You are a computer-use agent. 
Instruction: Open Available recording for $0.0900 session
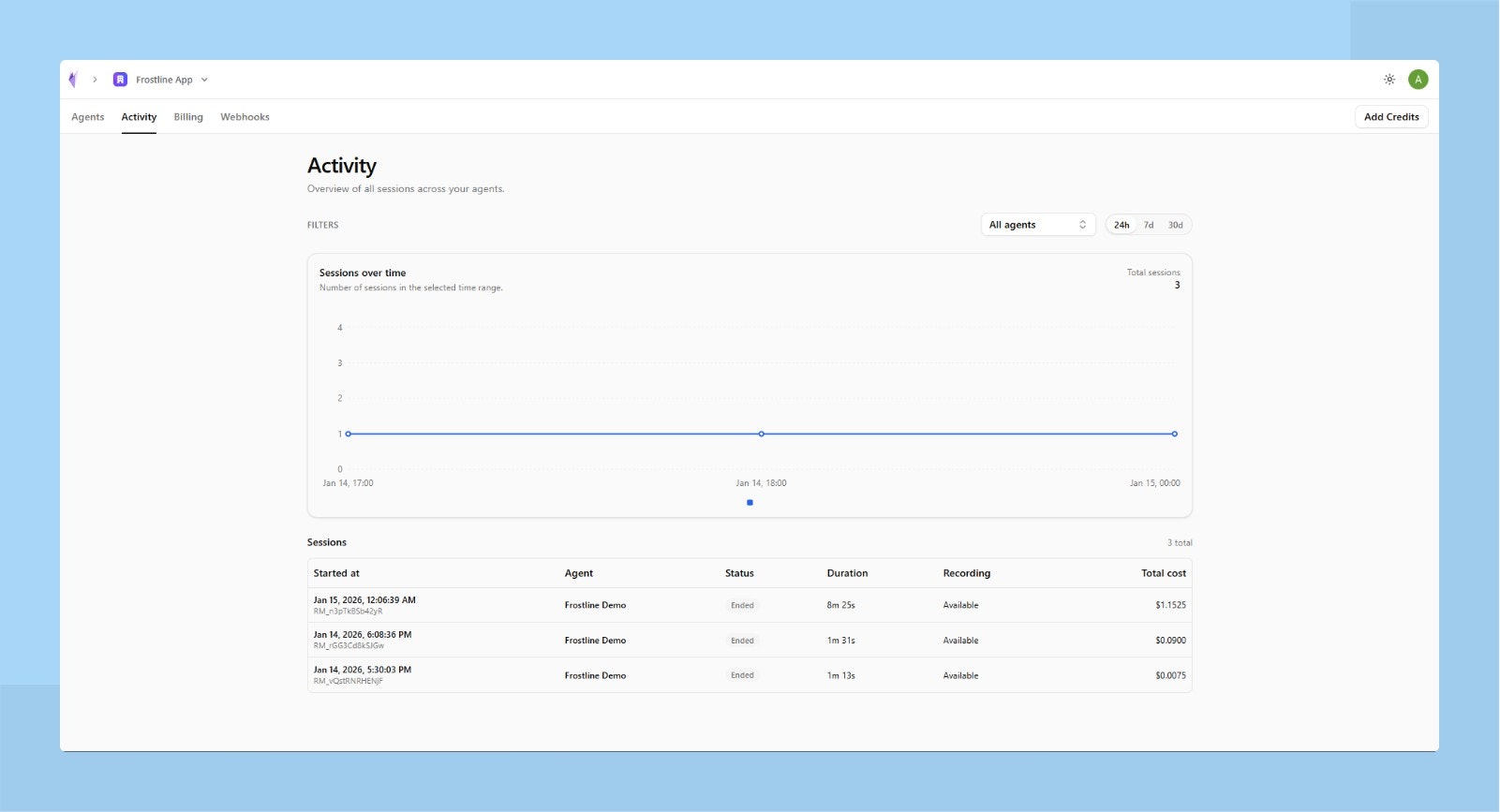pyautogui.click(x=960, y=641)
